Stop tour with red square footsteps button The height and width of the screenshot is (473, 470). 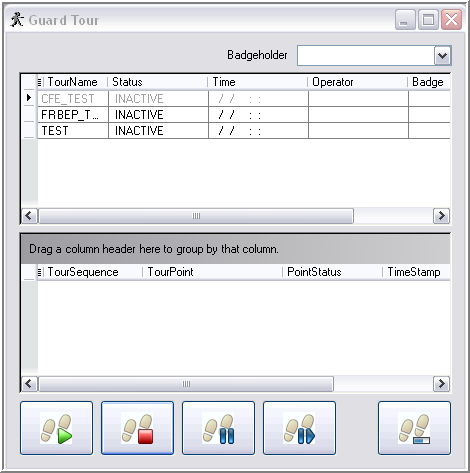pyautogui.click(x=137, y=428)
